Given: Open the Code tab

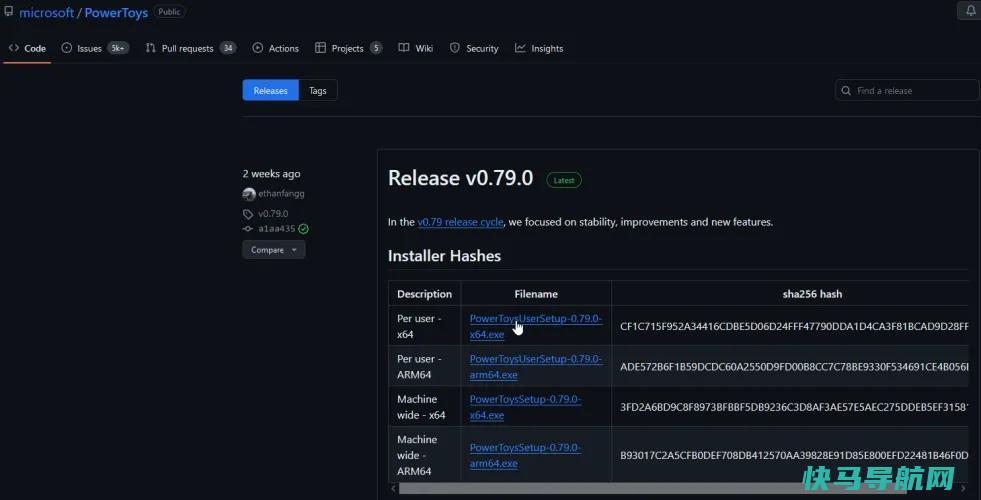Looking at the screenshot, I should [x=27, y=48].
